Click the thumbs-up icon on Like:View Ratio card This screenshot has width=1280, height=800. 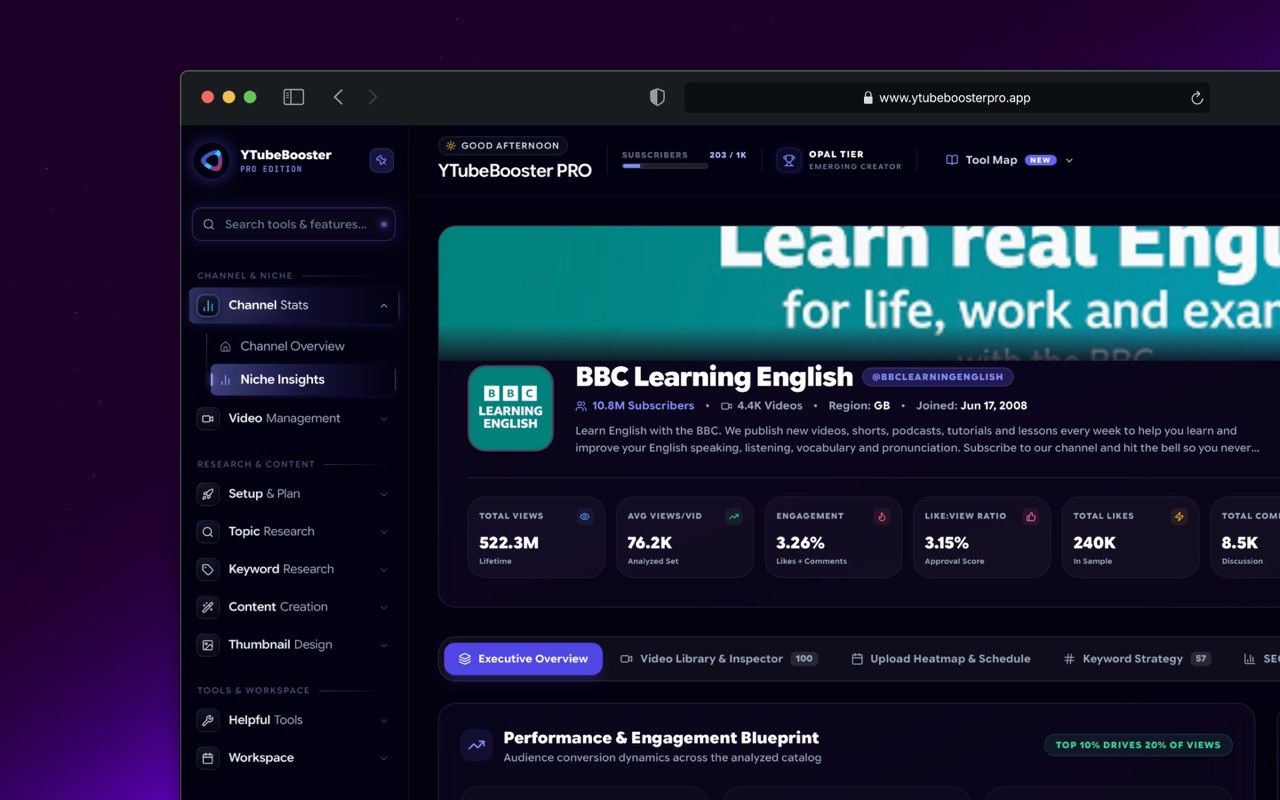tap(1030, 517)
